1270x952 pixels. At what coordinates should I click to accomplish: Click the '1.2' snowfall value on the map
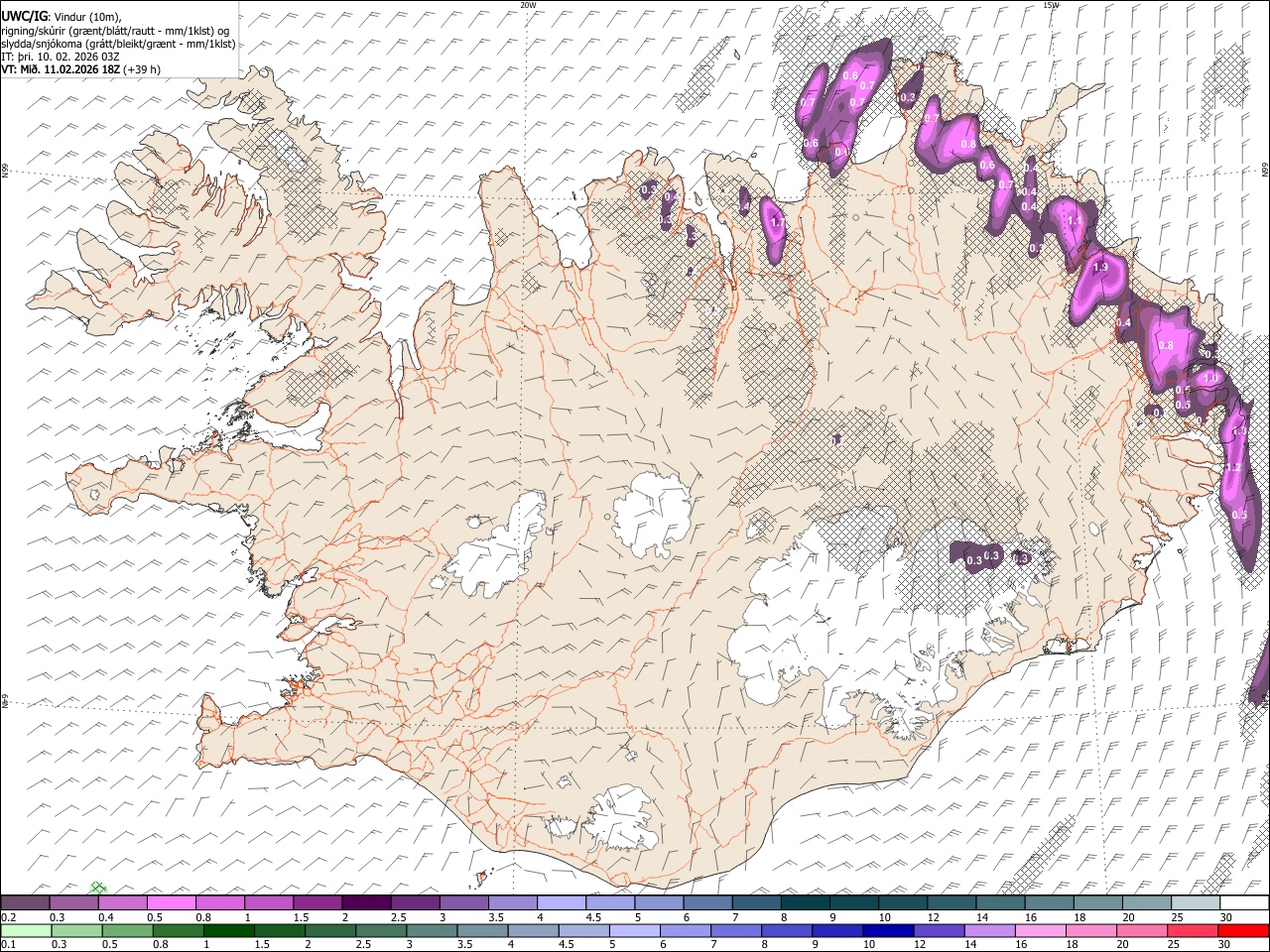(1234, 467)
